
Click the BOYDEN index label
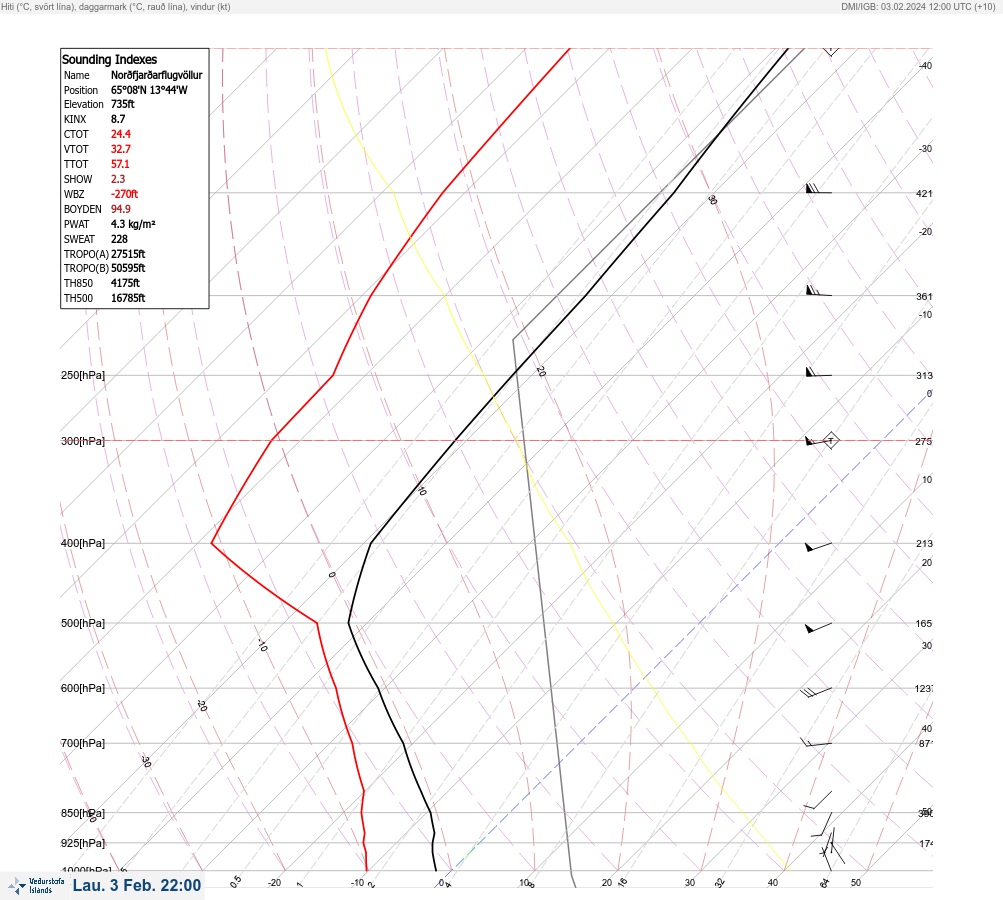click(x=83, y=209)
